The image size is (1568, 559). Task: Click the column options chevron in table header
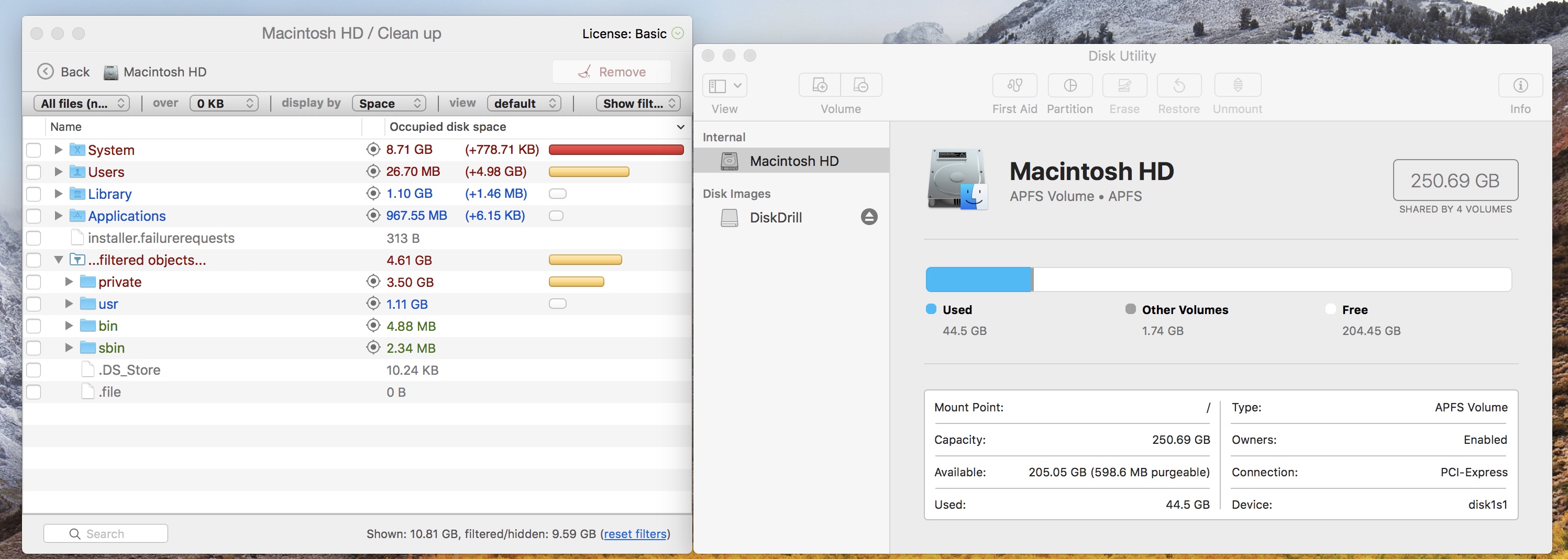680,127
